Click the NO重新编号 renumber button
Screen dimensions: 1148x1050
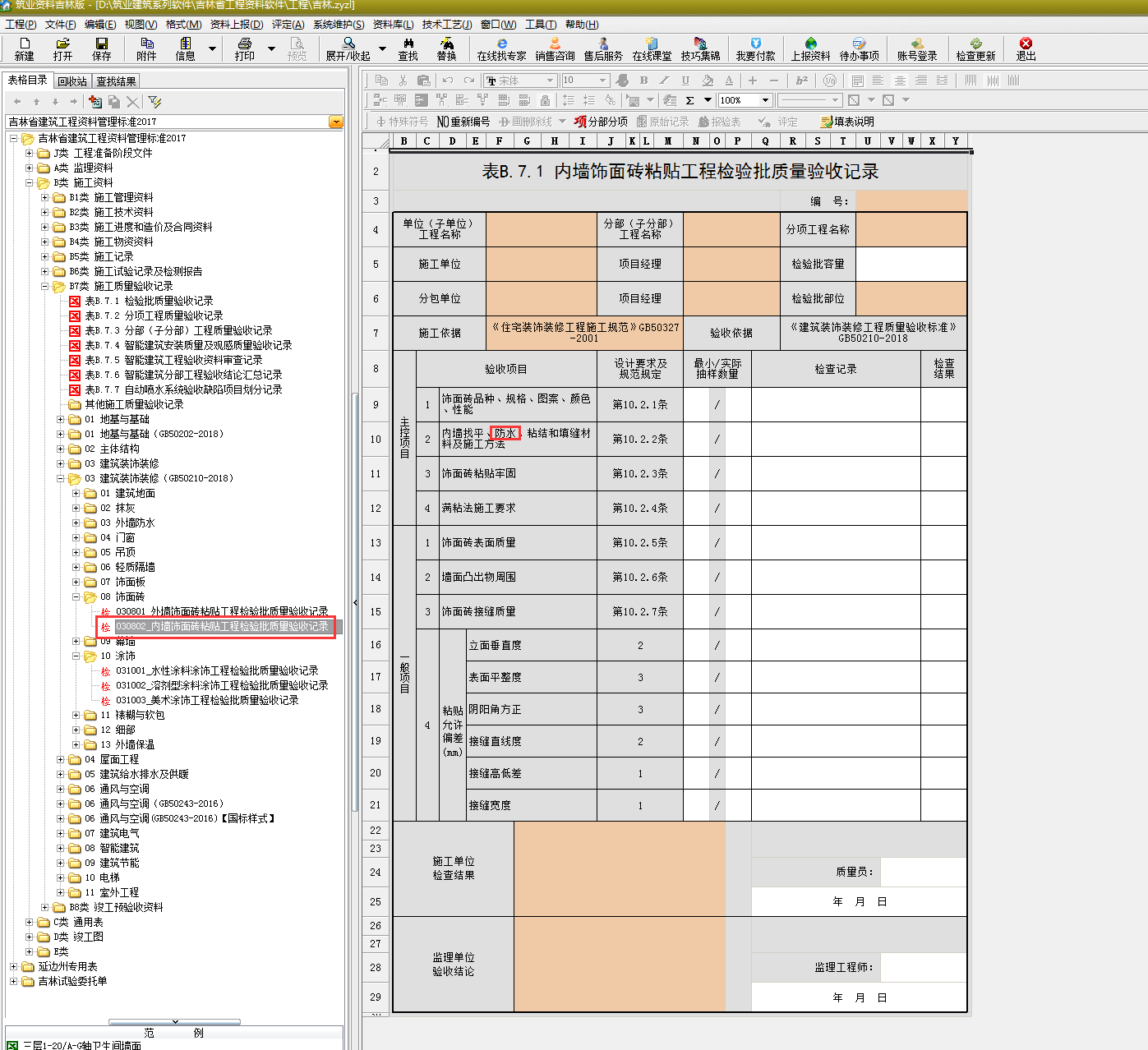coord(463,122)
